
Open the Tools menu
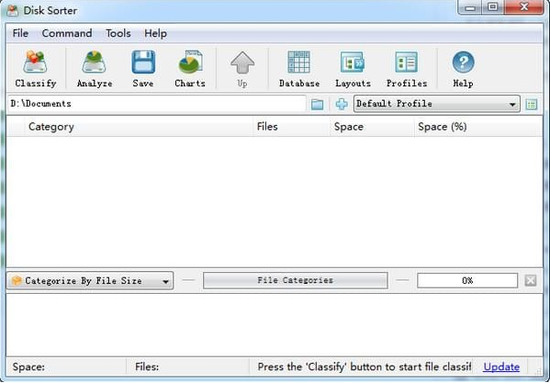tap(118, 33)
